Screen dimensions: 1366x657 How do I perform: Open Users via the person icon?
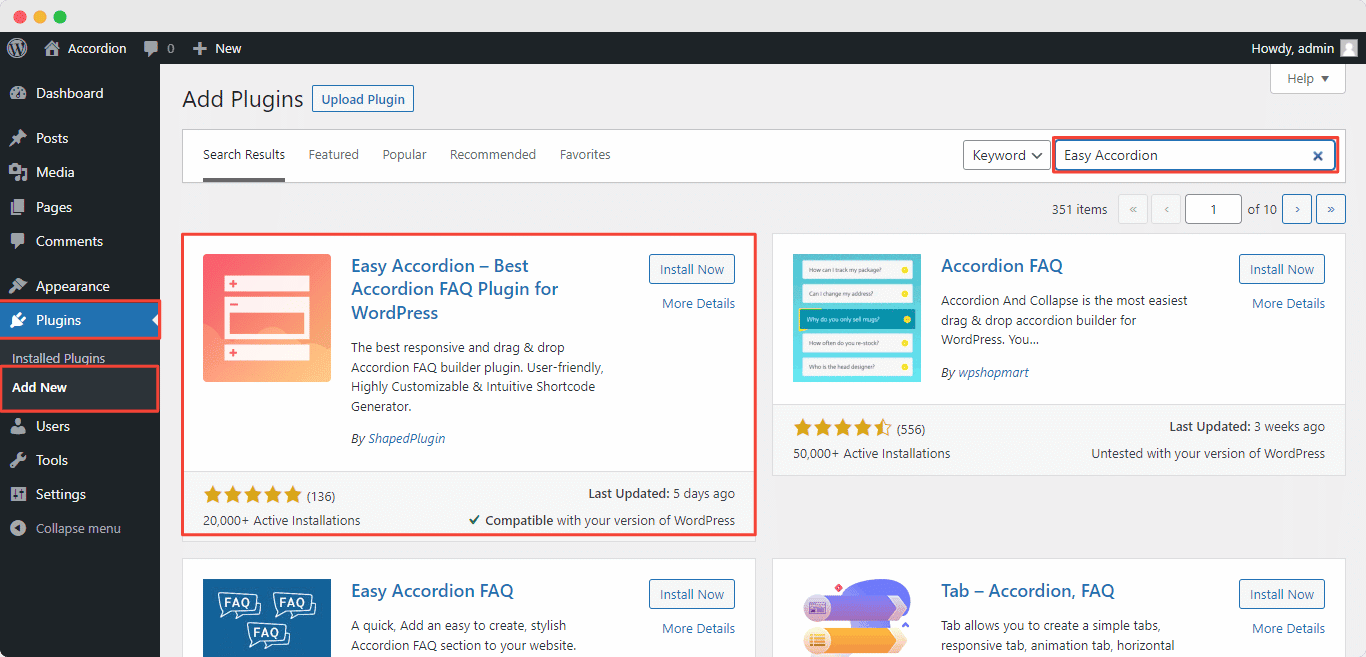pos(22,426)
